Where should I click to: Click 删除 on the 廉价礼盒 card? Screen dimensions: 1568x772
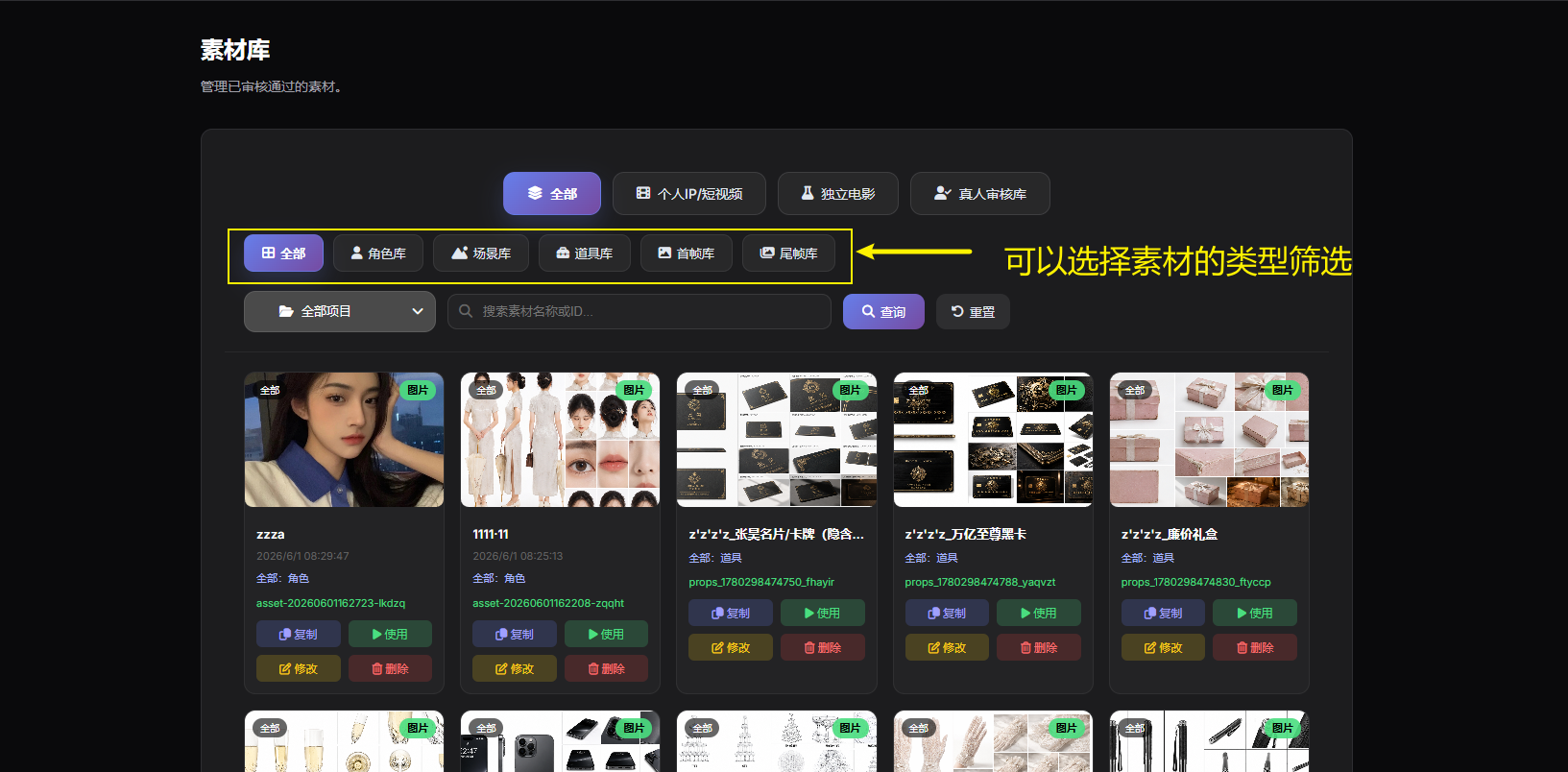click(x=1255, y=647)
